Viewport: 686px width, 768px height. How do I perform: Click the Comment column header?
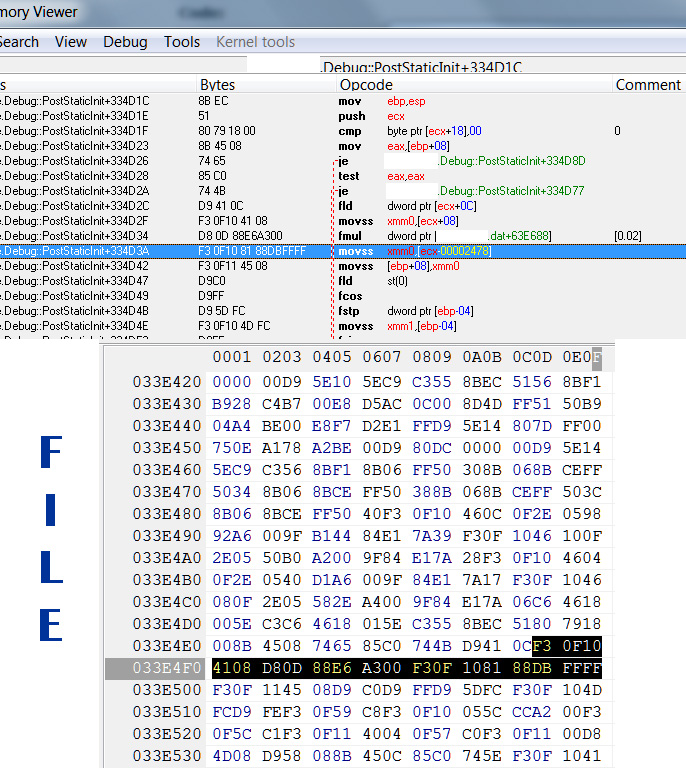tap(648, 85)
